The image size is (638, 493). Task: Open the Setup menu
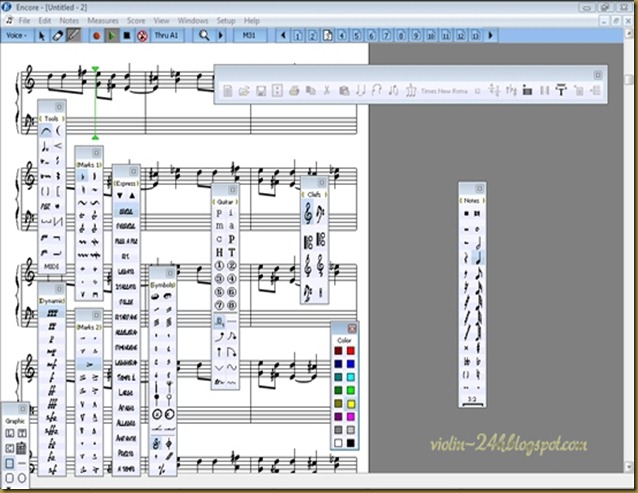tap(226, 20)
